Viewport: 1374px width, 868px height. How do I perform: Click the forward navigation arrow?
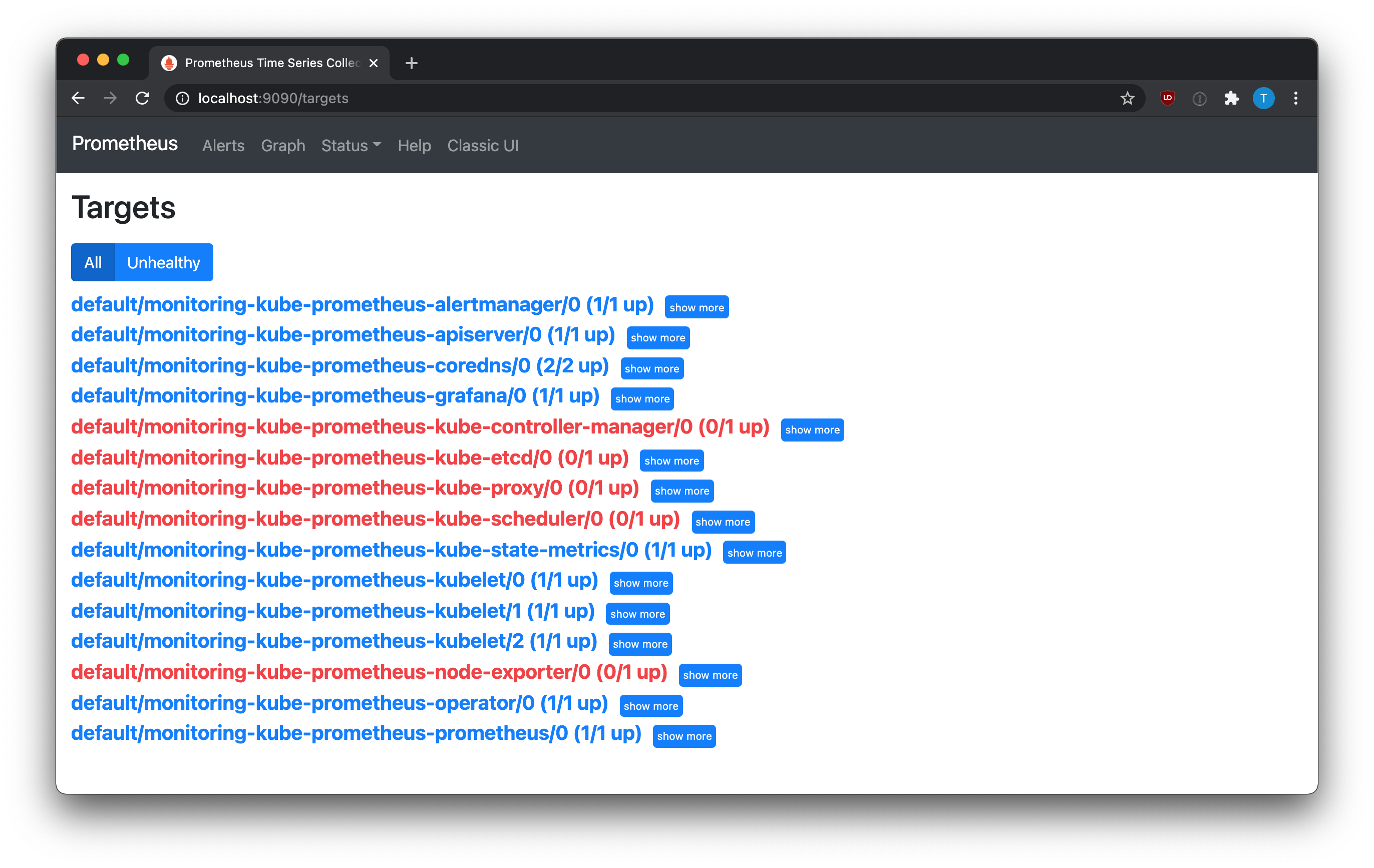[x=110, y=98]
